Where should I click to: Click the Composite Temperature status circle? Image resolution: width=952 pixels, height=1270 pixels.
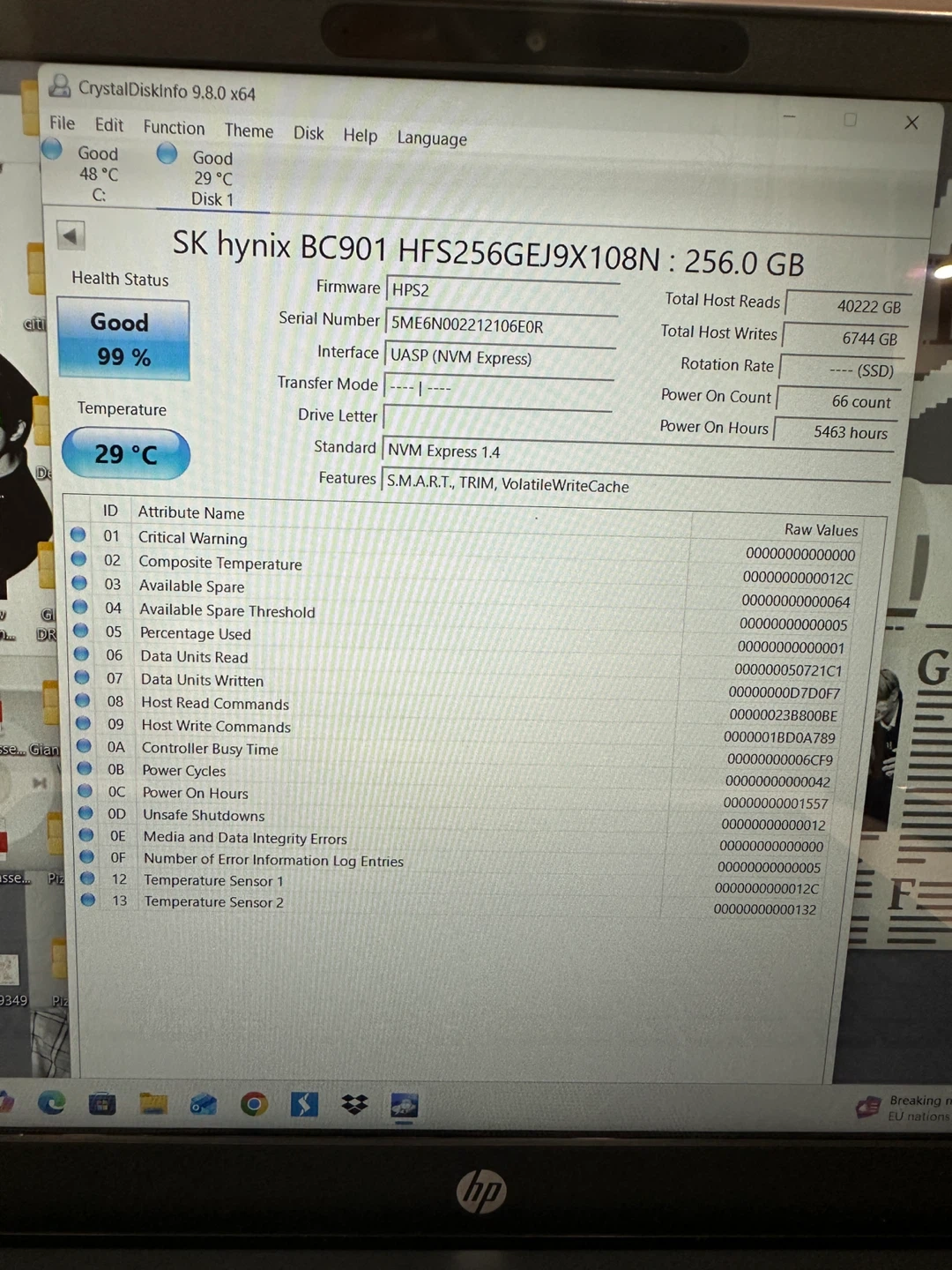78,558
